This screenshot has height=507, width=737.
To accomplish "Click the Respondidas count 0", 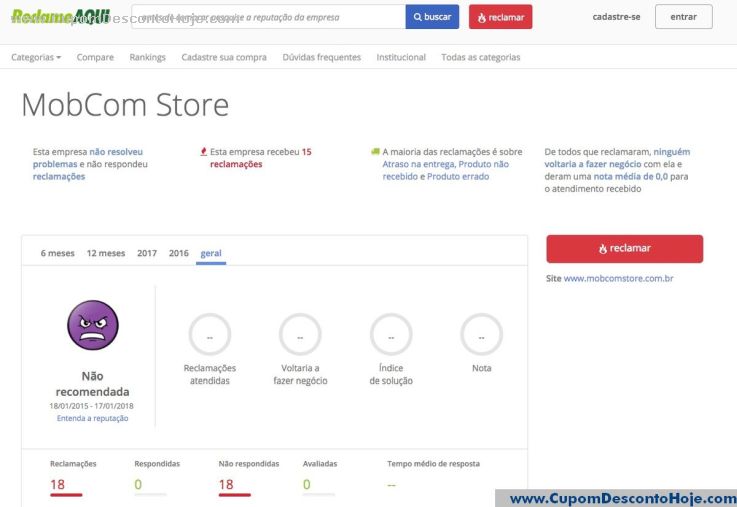I will (138, 484).
